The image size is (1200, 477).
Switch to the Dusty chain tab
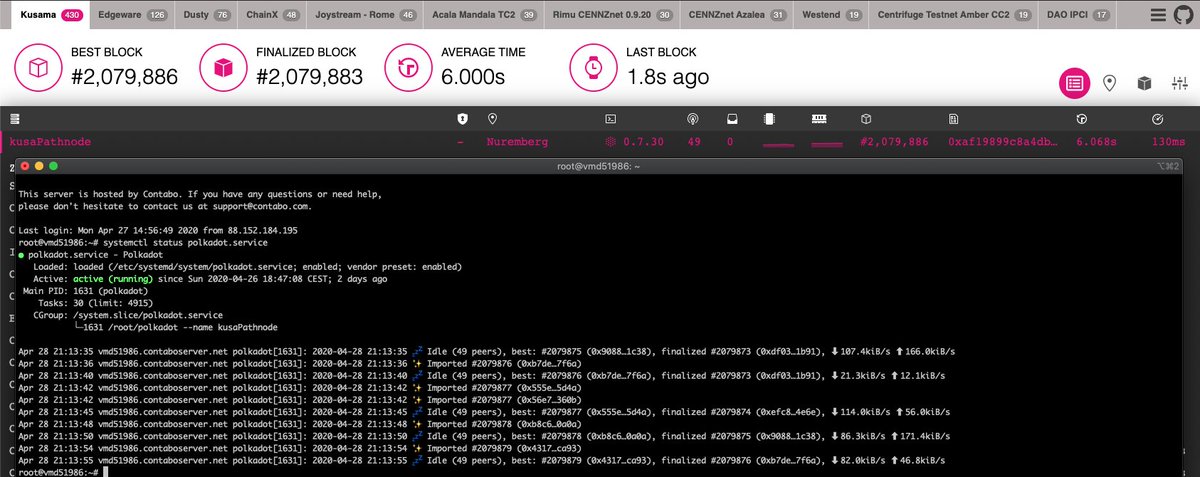(207, 15)
